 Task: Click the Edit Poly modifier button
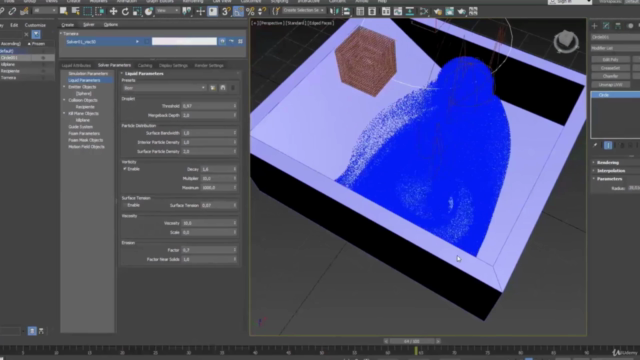pyautogui.click(x=610, y=60)
